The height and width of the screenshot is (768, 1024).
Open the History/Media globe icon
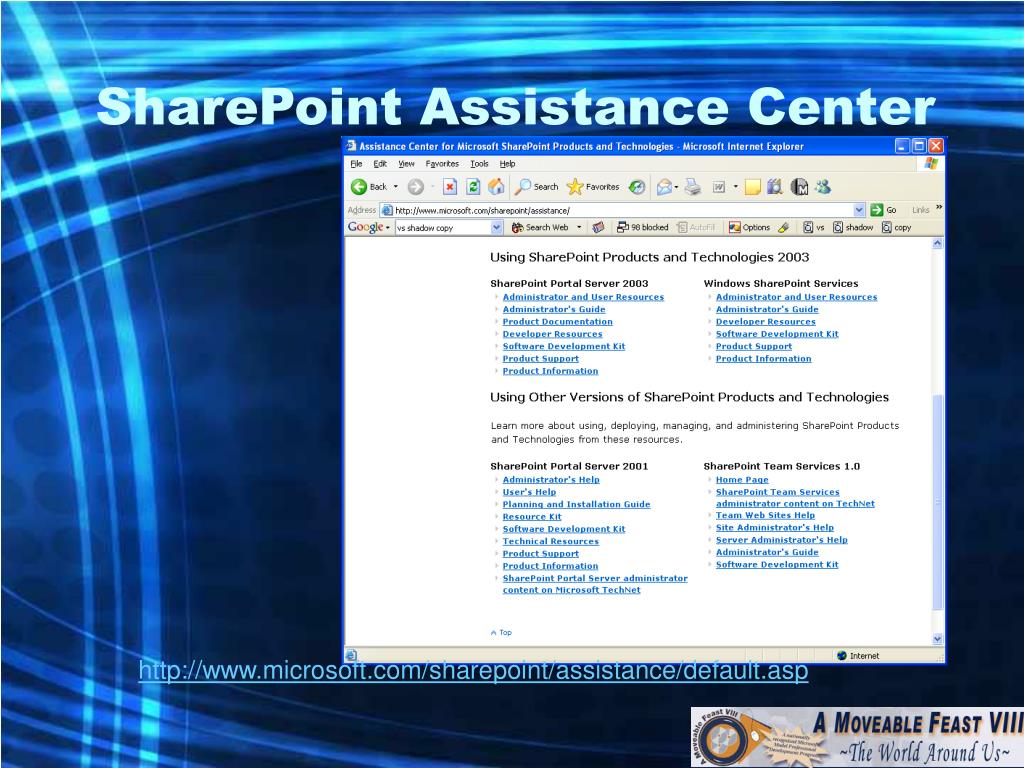click(x=637, y=187)
